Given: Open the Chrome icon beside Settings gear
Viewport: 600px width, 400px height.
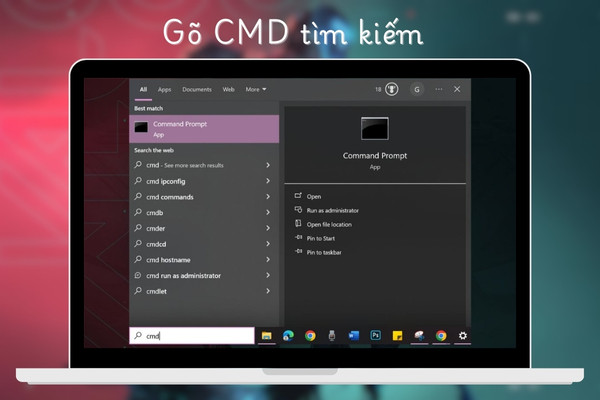Looking at the screenshot, I should point(441,336).
